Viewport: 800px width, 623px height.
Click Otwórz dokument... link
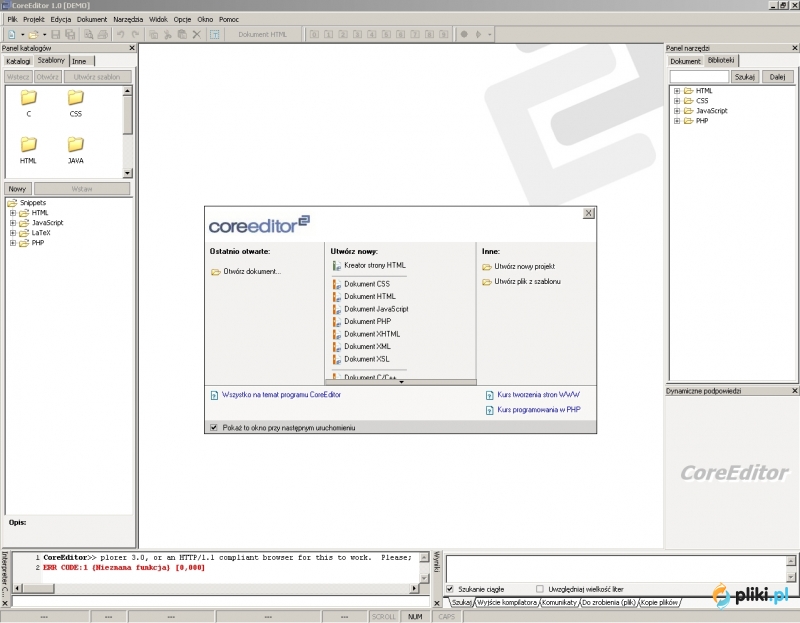click(x=246, y=271)
